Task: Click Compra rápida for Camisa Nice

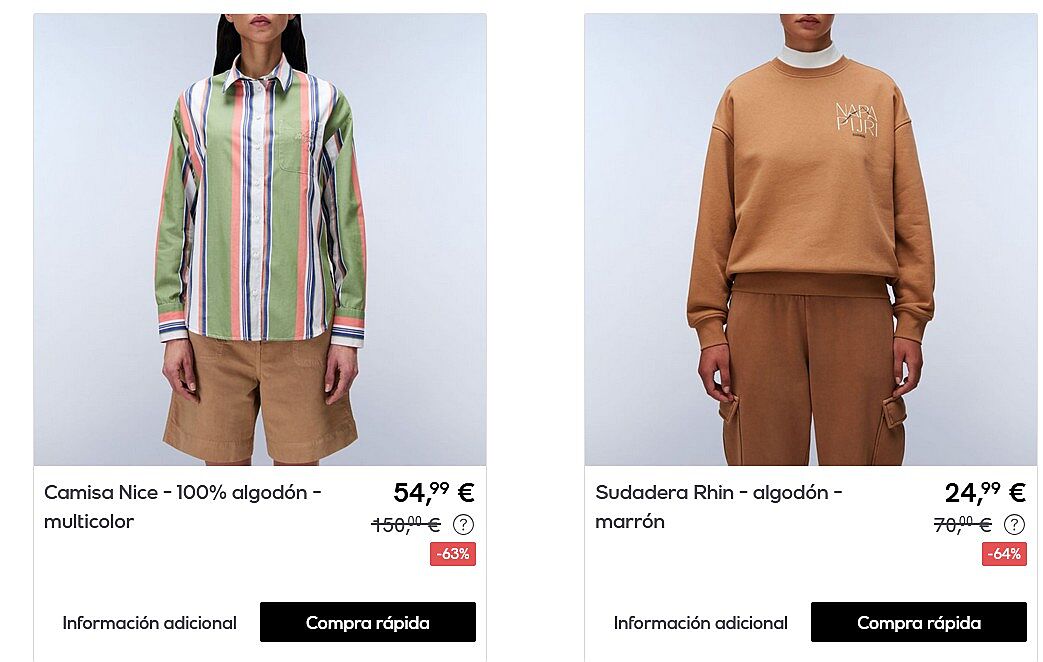Action: pyautogui.click(x=368, y=623)
